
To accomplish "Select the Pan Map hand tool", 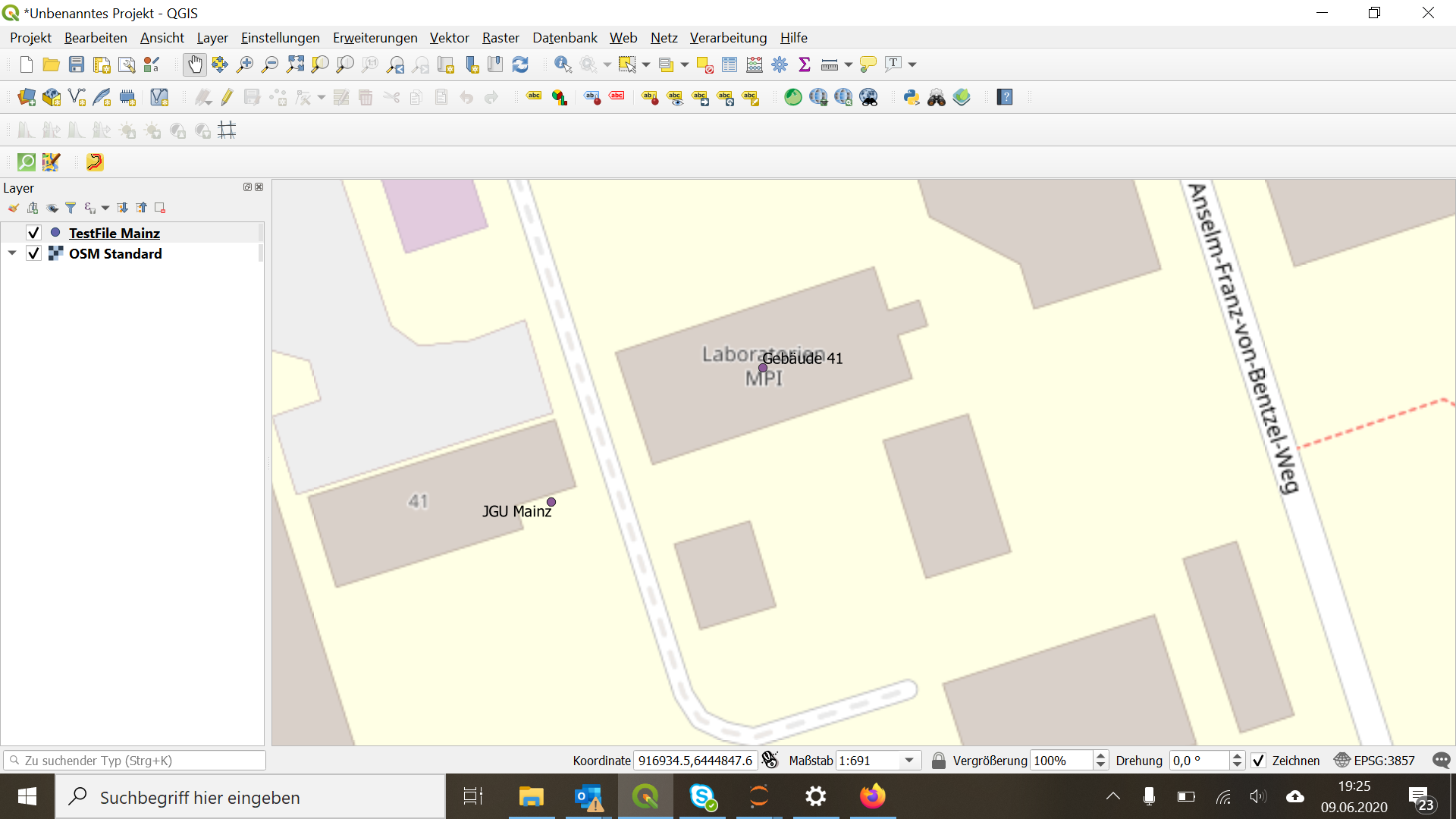I will point(195,64).
